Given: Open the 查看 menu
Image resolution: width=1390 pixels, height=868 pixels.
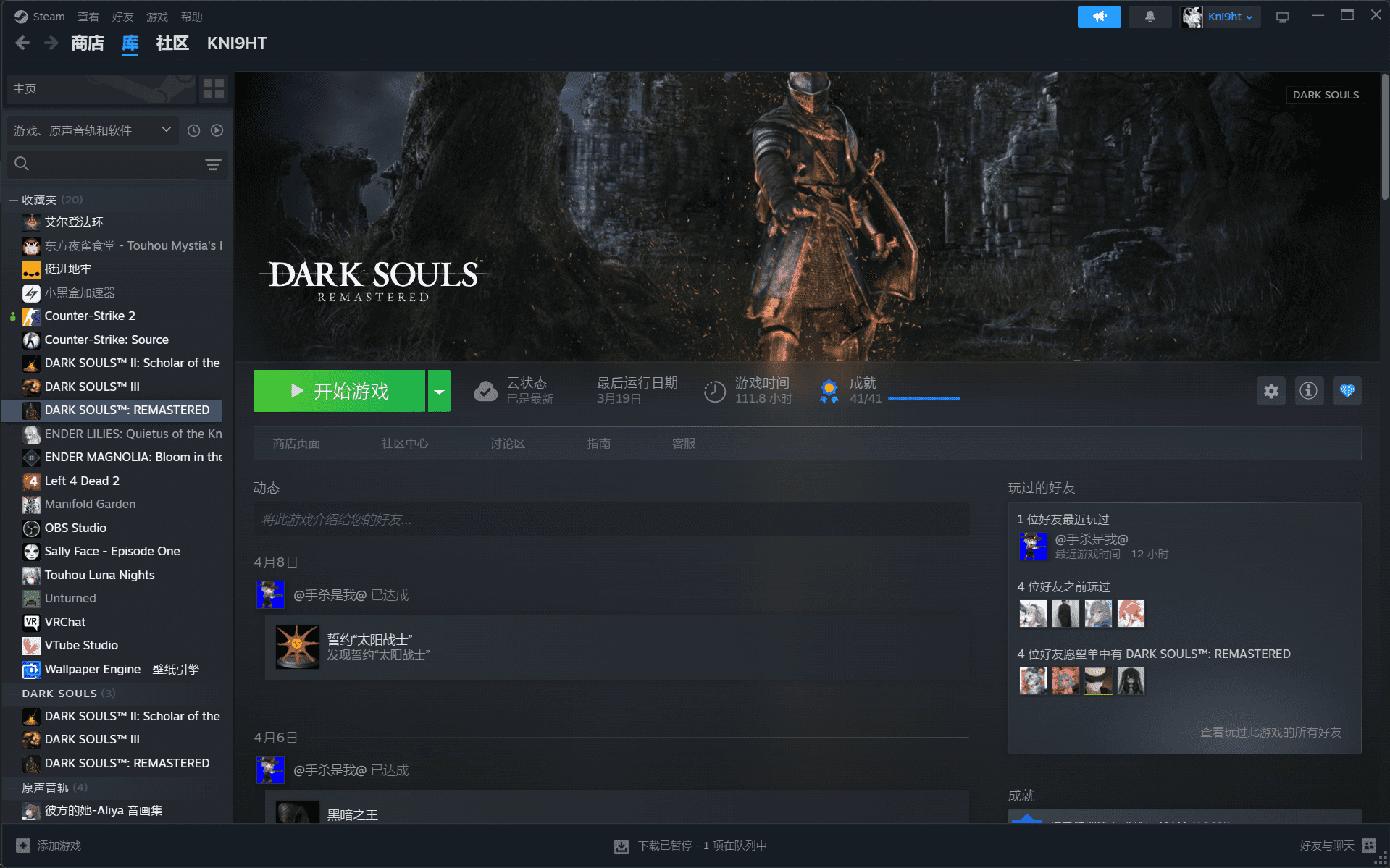Looking at the screenshot, I should [88, 17].
